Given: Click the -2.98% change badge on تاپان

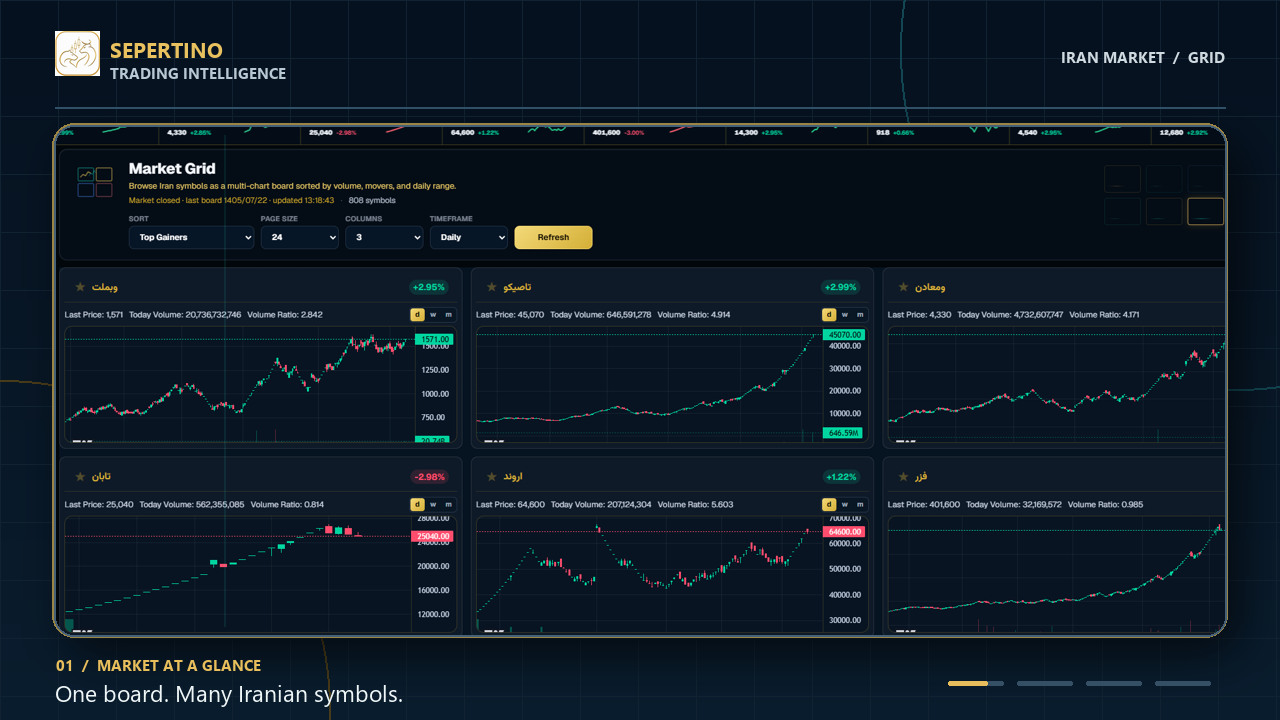Looking at the screenshot, I should [429, 477].
